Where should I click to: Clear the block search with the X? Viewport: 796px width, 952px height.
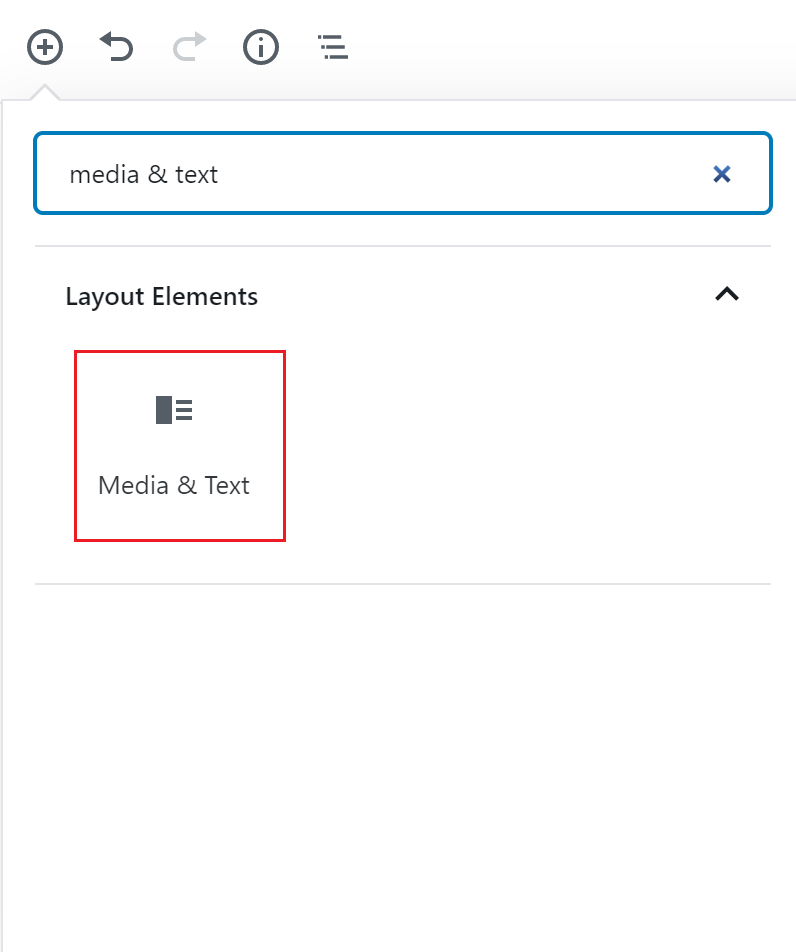tap(721, 174)
